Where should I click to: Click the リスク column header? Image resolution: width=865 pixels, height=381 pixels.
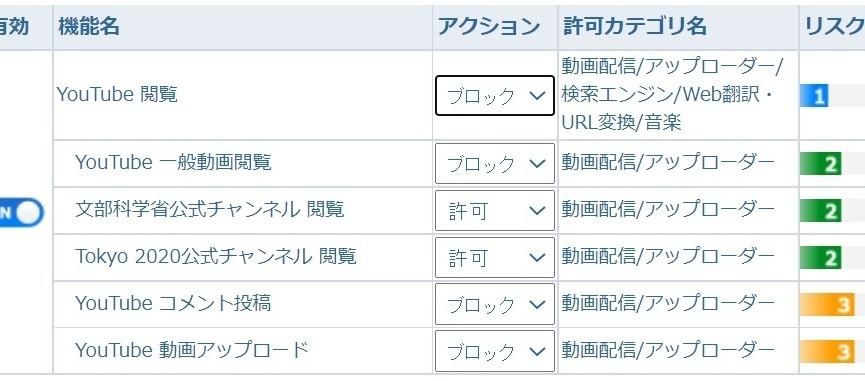pyautogui.click(x=834, y=26)
